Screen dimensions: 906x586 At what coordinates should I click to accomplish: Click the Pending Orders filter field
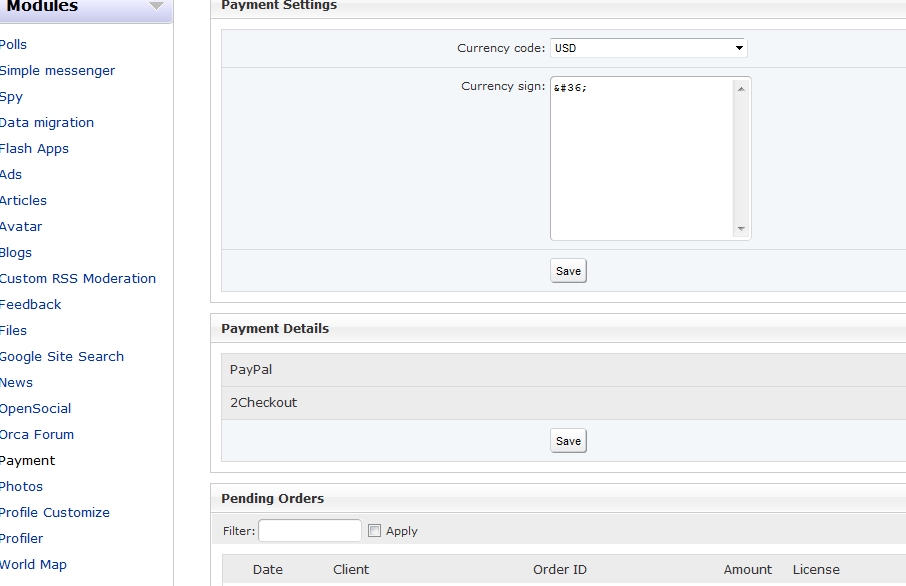310,531
